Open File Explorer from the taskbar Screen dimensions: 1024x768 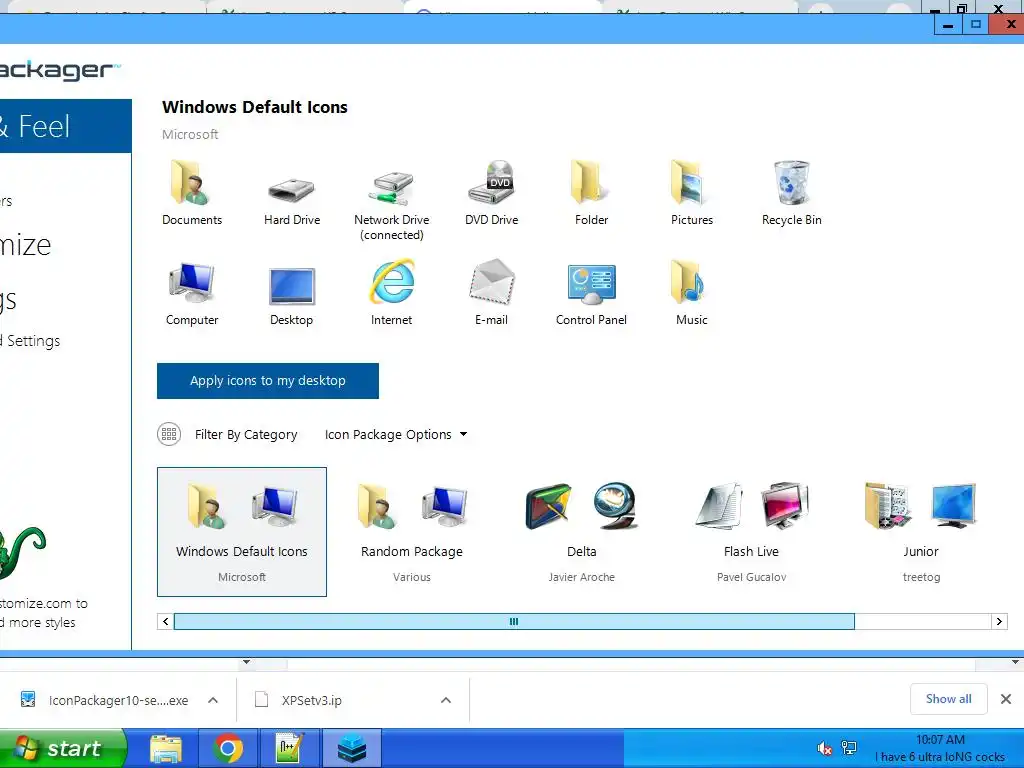(x=166, y=748)
